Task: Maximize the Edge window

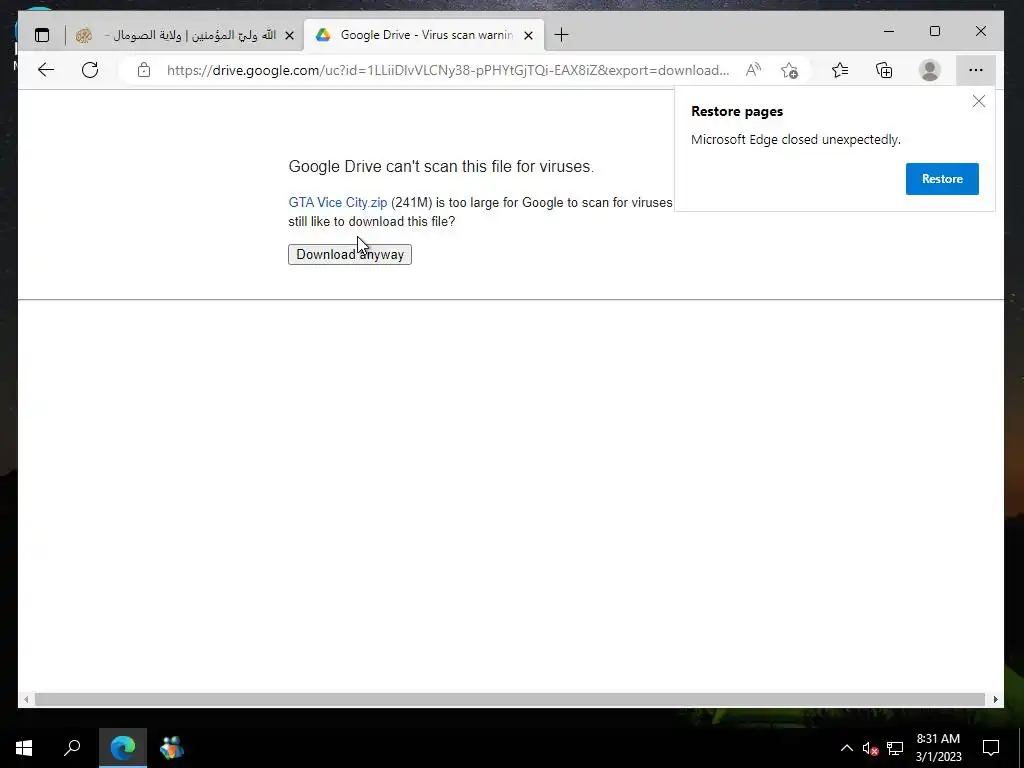Action: click(x=935, y=31)
